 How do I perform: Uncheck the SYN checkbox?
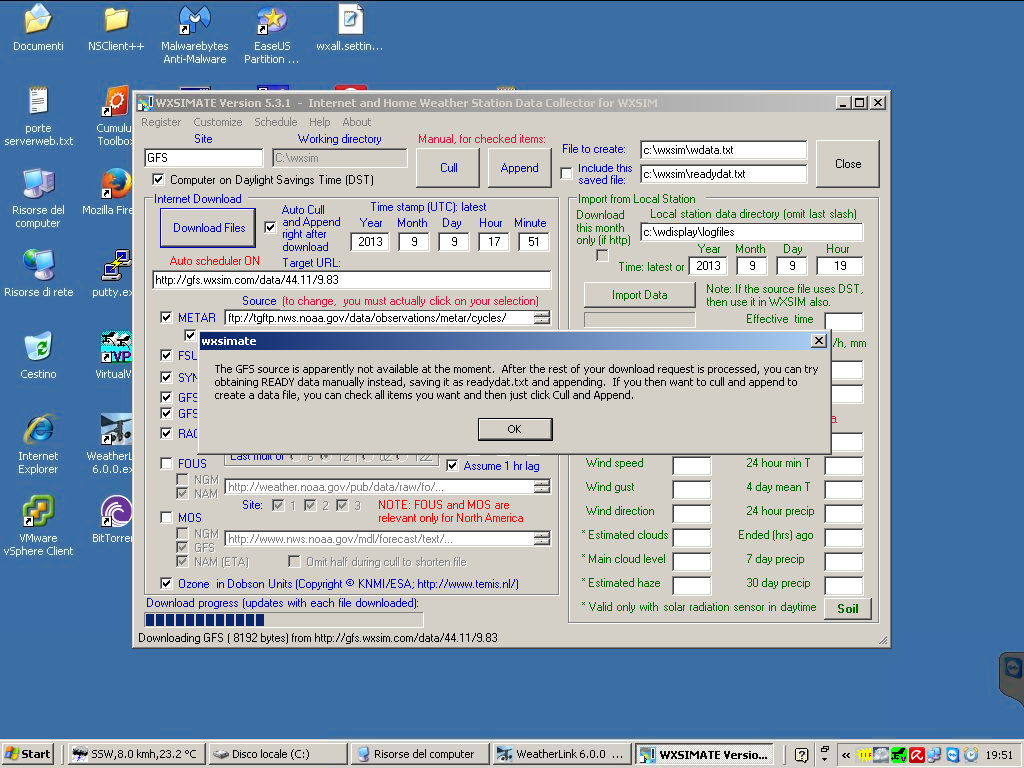click(166, 377)
